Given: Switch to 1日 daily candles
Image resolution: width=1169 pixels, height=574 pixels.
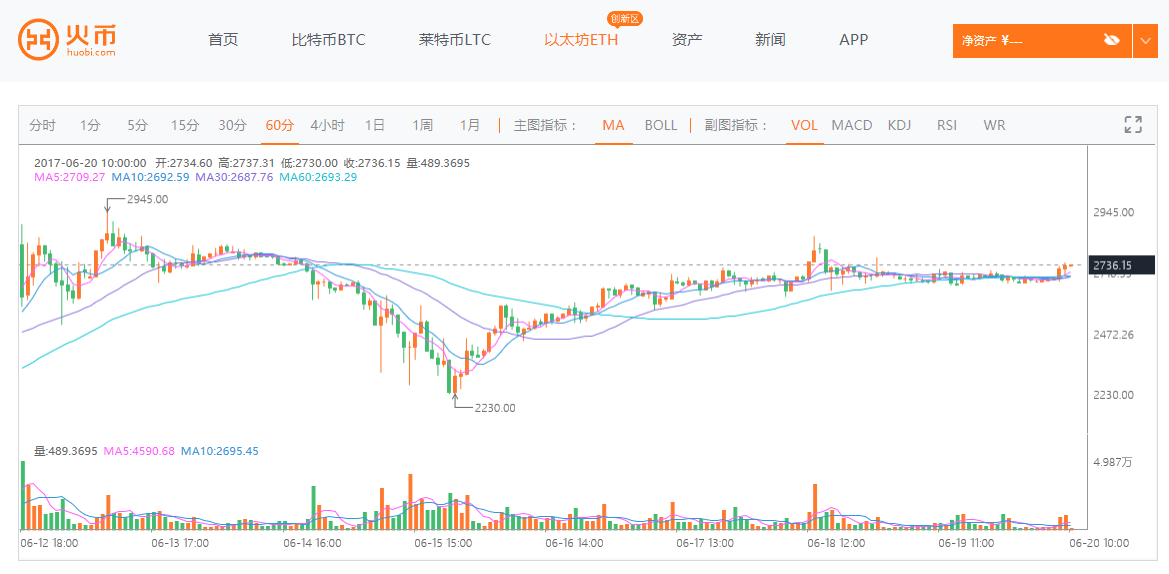Looking at the screenshot, I should (375, 125).
